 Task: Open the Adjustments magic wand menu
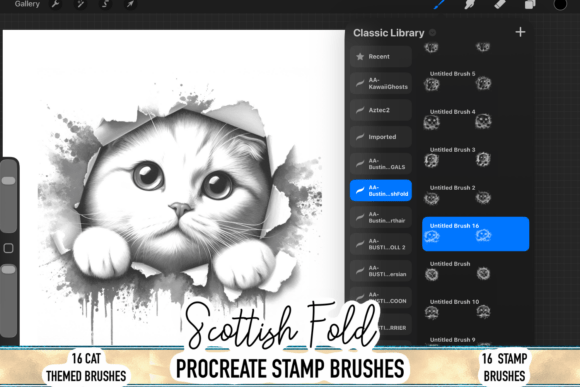80,4
